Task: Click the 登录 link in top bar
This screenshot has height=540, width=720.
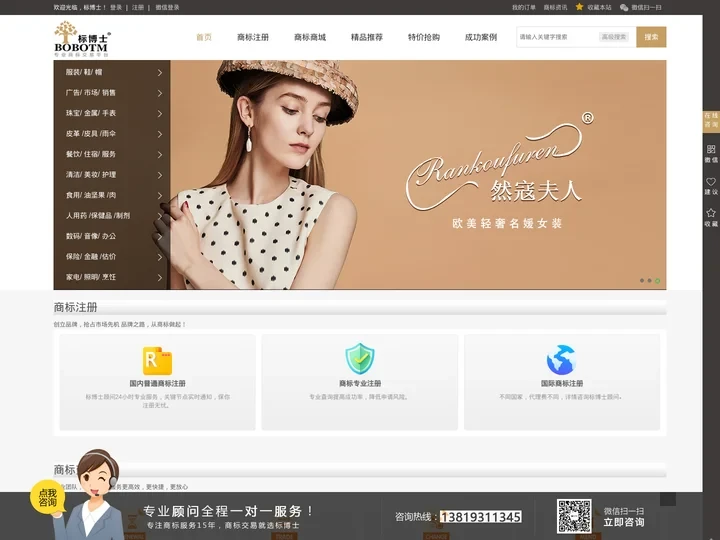Action: click(116, 7)
